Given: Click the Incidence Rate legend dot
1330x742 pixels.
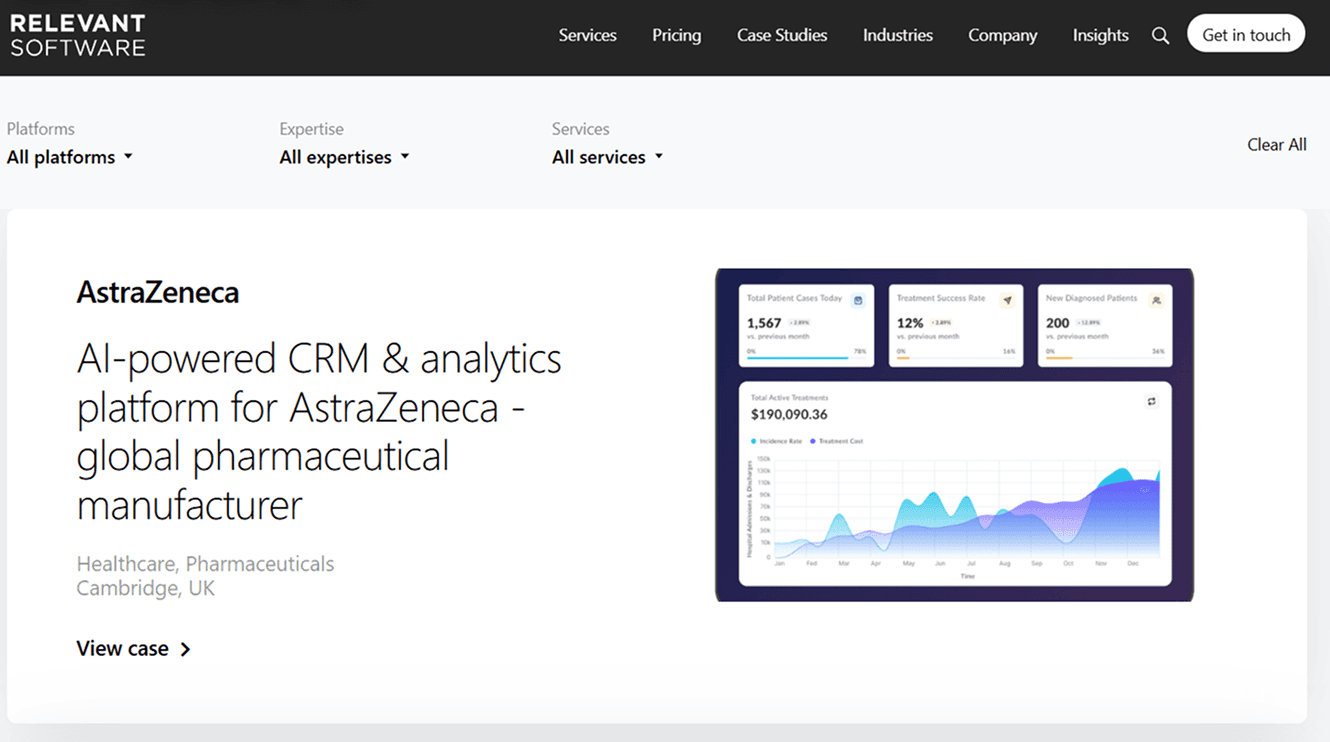Looking at the screenshot, I should [753, 441].
